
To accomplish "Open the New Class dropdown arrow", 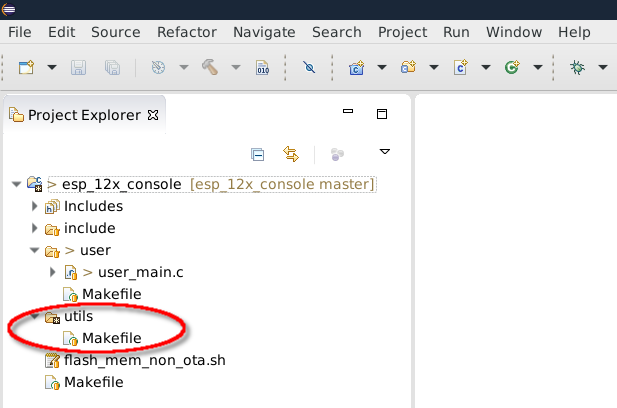I will pos(538,67).
